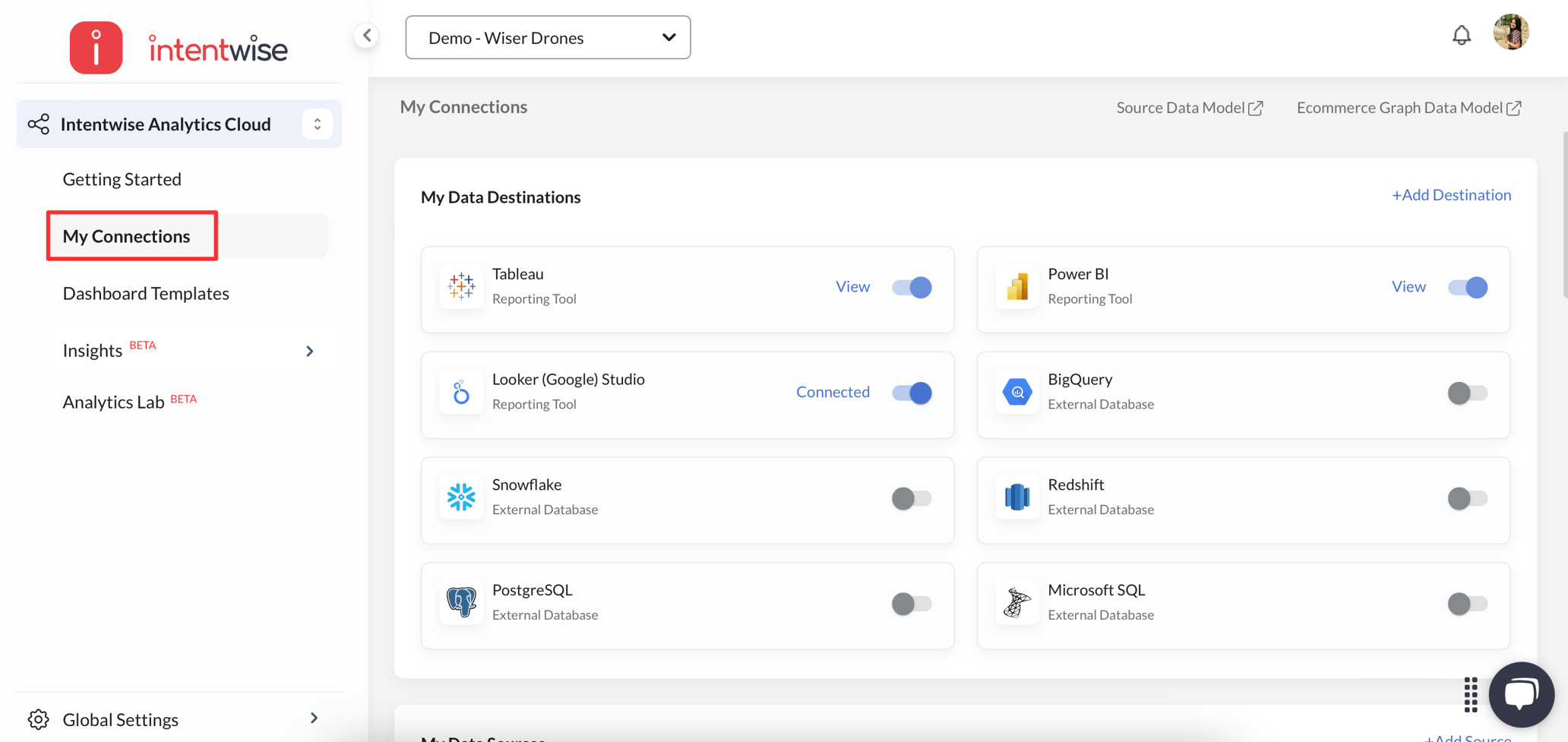Select the Looker (Google) Studio icon

[x=460, y=392]
